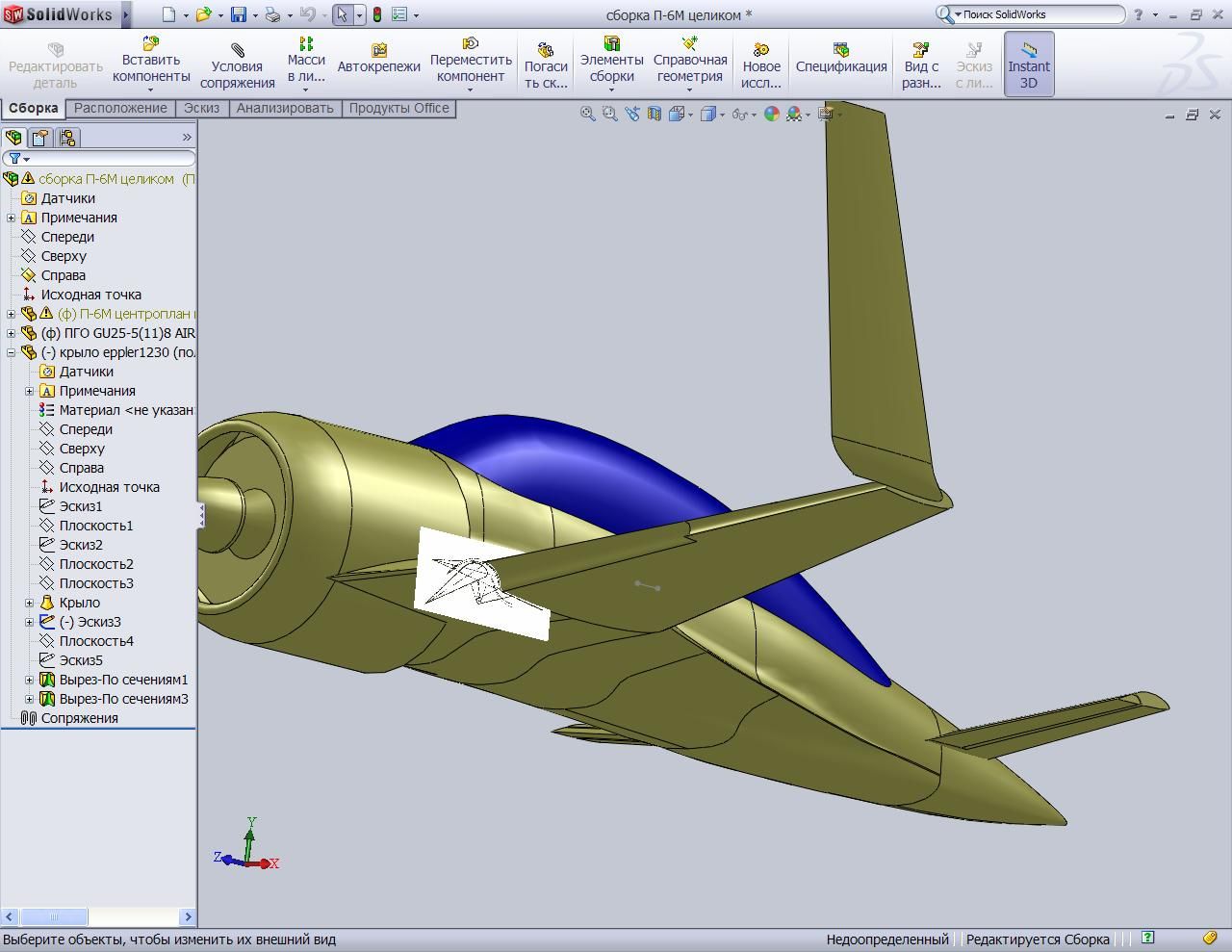This screenshot has height=952, width=1232.
Task: Expand the Вырез-По сечениям1 feature
Action: 30,680
